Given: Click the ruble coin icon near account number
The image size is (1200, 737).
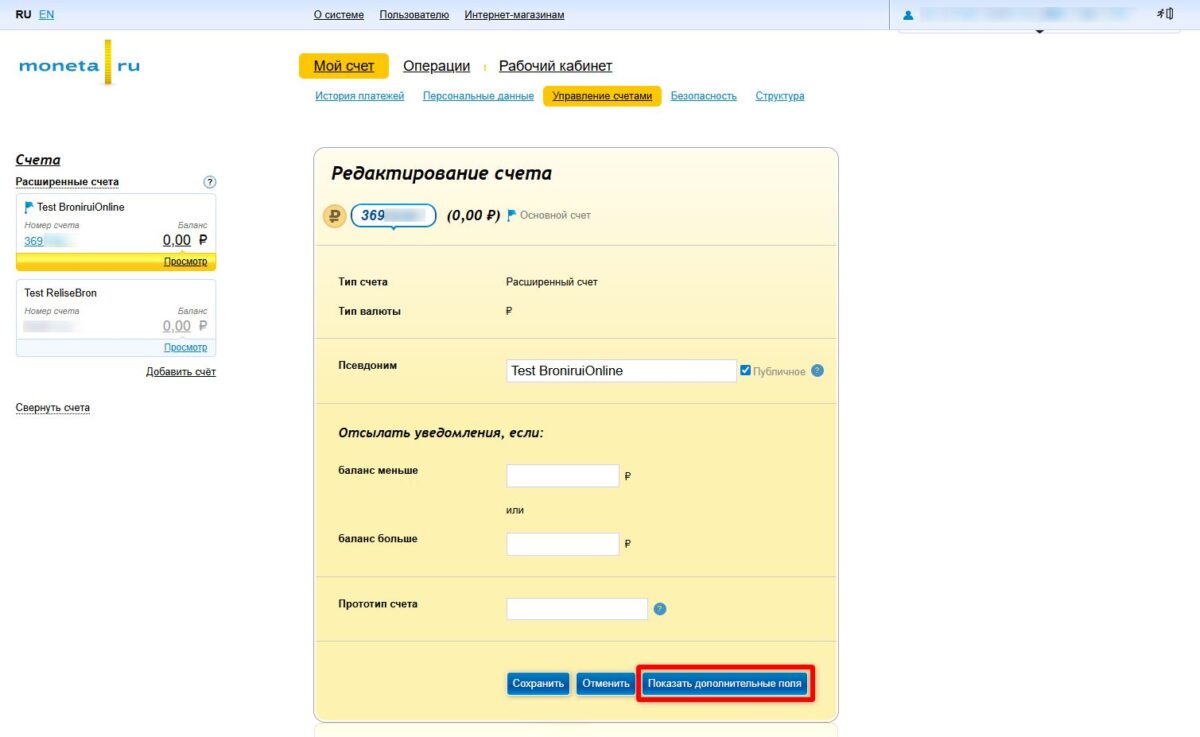Looking at the screenshot, I should 334,215.
